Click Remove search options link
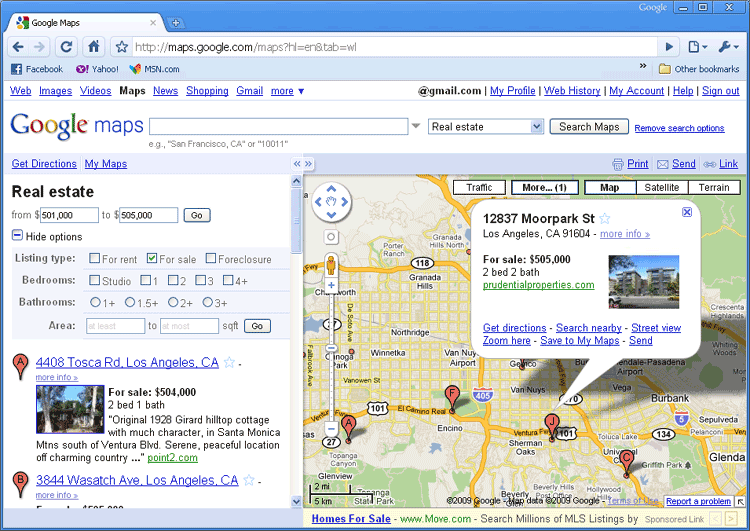 (679, 128)
